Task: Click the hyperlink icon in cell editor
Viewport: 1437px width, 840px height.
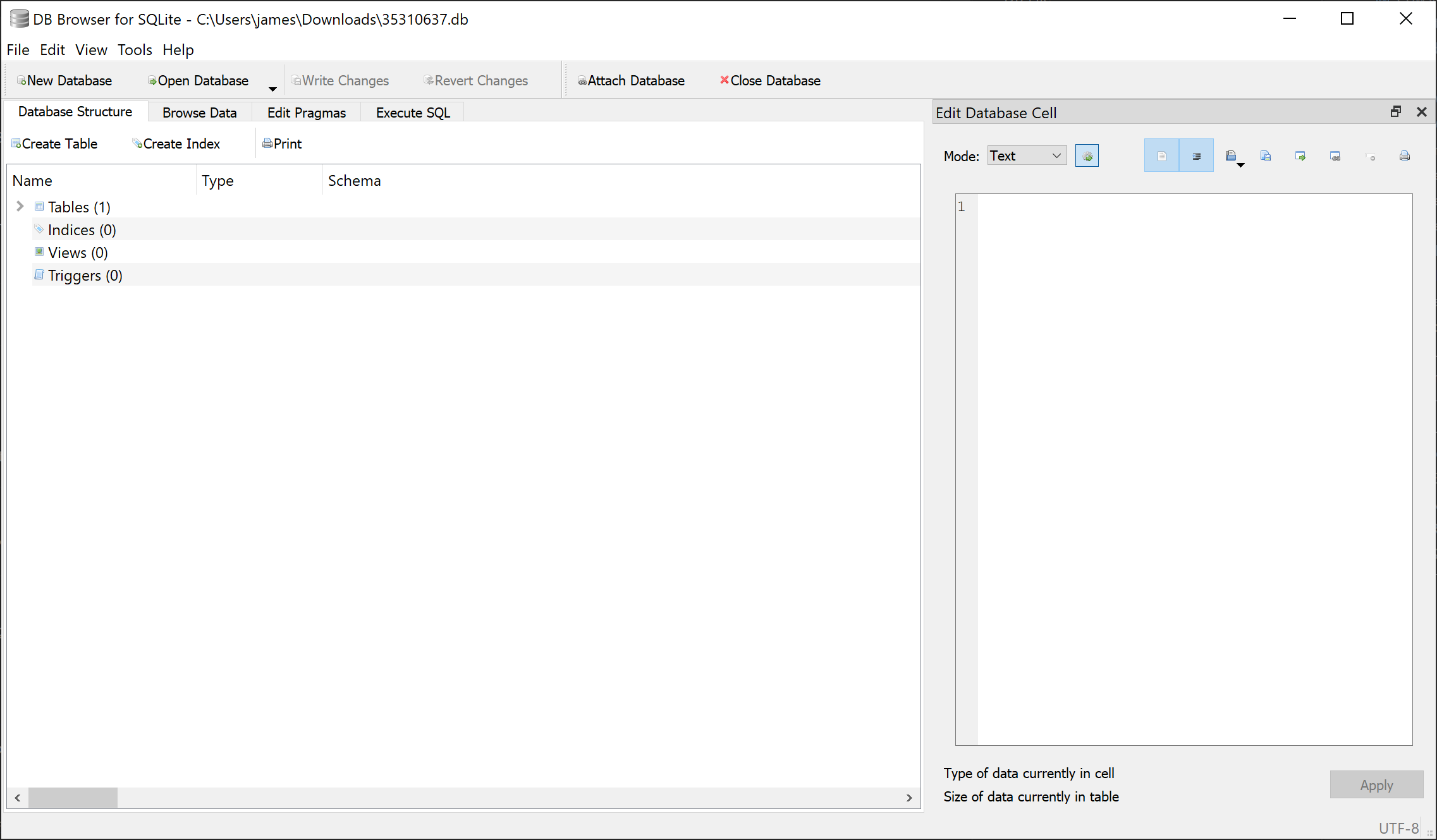Action: click(1335, 155)
